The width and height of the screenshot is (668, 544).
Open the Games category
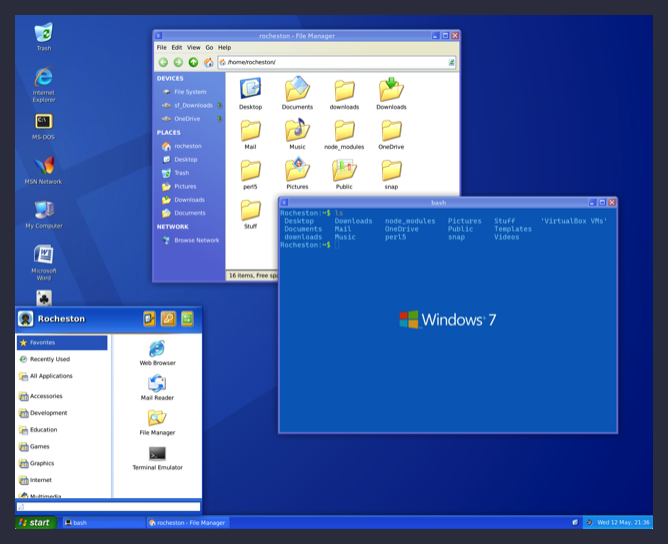point(62,446)
